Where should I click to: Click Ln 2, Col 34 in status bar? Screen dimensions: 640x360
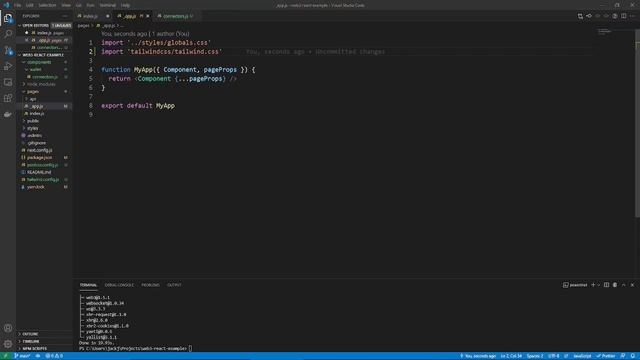tap(511, 356)
